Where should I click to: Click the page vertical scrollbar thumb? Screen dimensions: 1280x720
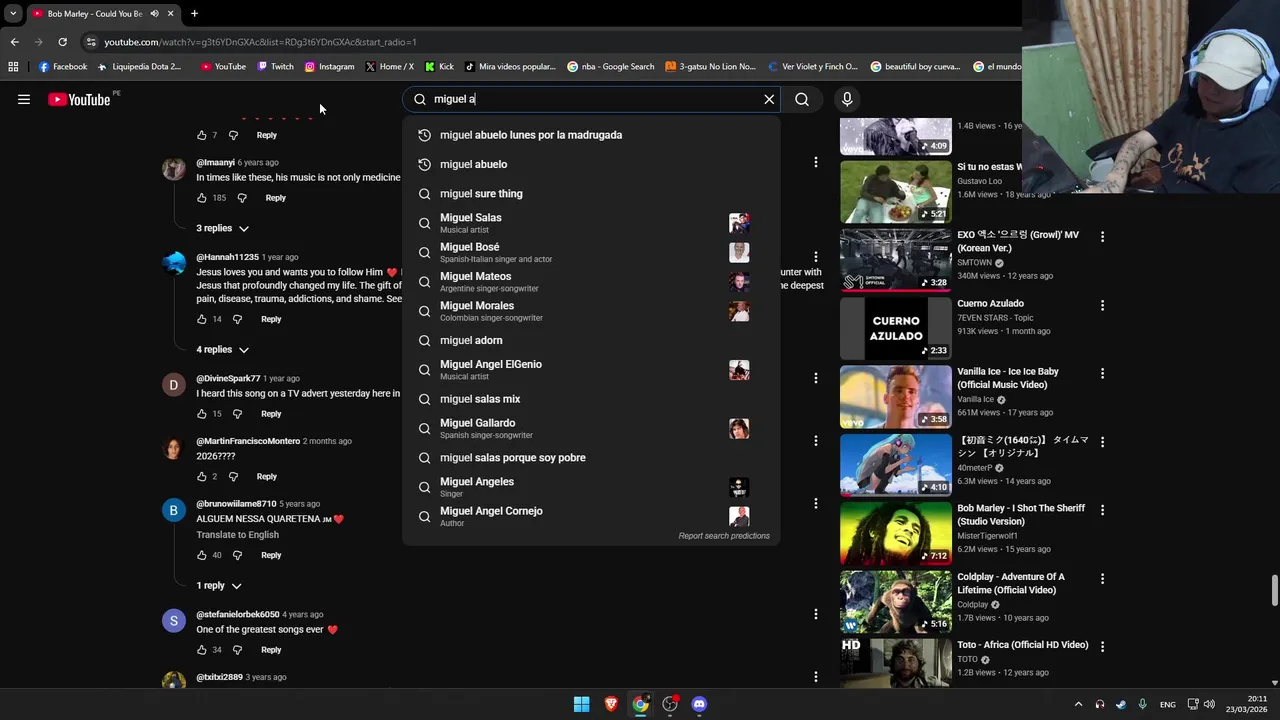[1274, 590]
